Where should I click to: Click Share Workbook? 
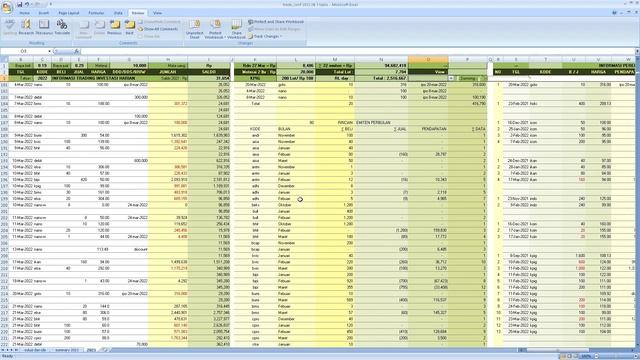(236, 29)
